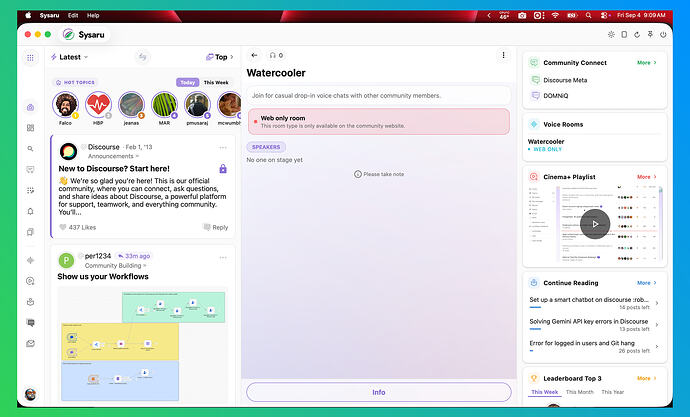Switch leaderboard to This Week tab

(x=544, y=392)
